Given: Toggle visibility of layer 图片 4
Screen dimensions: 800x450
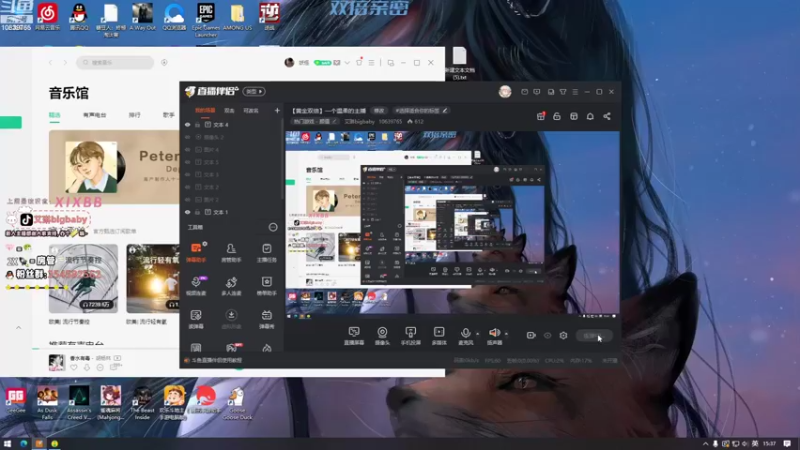Looking at the screenshot, I should (188, 149).
